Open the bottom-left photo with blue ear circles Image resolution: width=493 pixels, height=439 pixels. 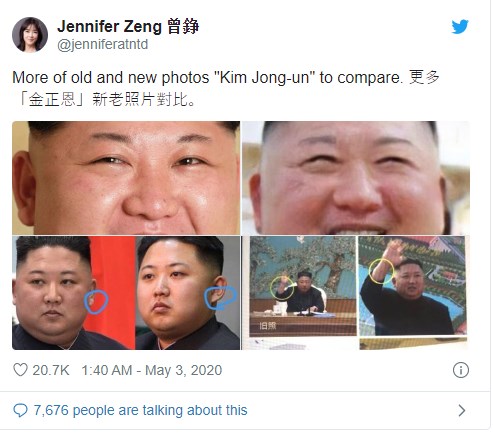[126, 293]
